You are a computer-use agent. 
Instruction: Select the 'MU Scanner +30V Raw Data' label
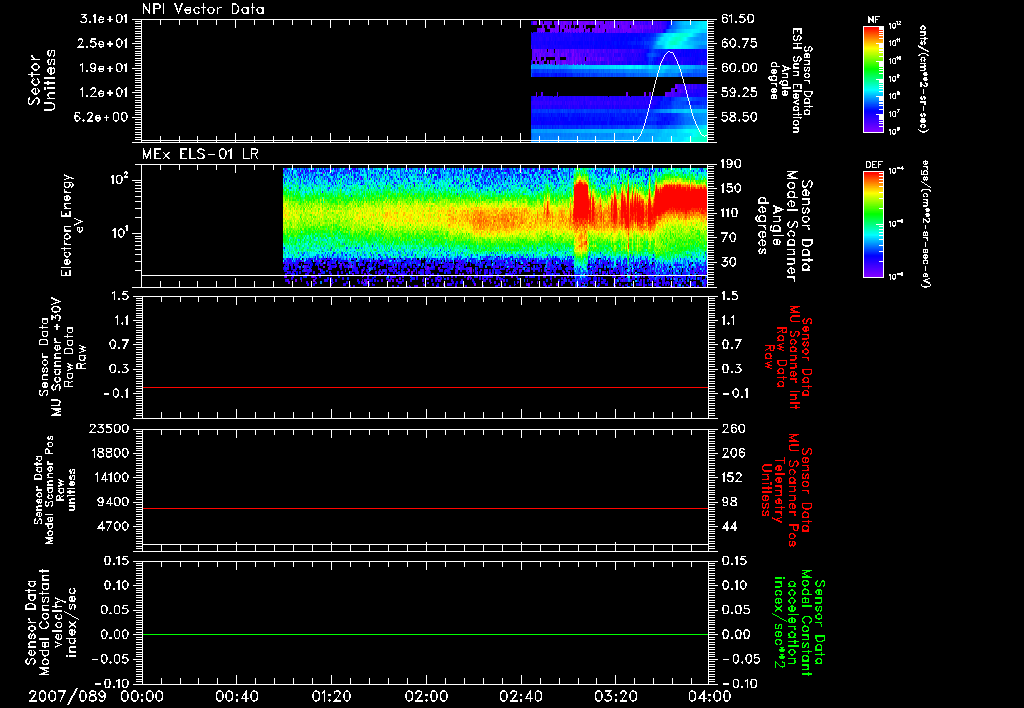point(62,358)
